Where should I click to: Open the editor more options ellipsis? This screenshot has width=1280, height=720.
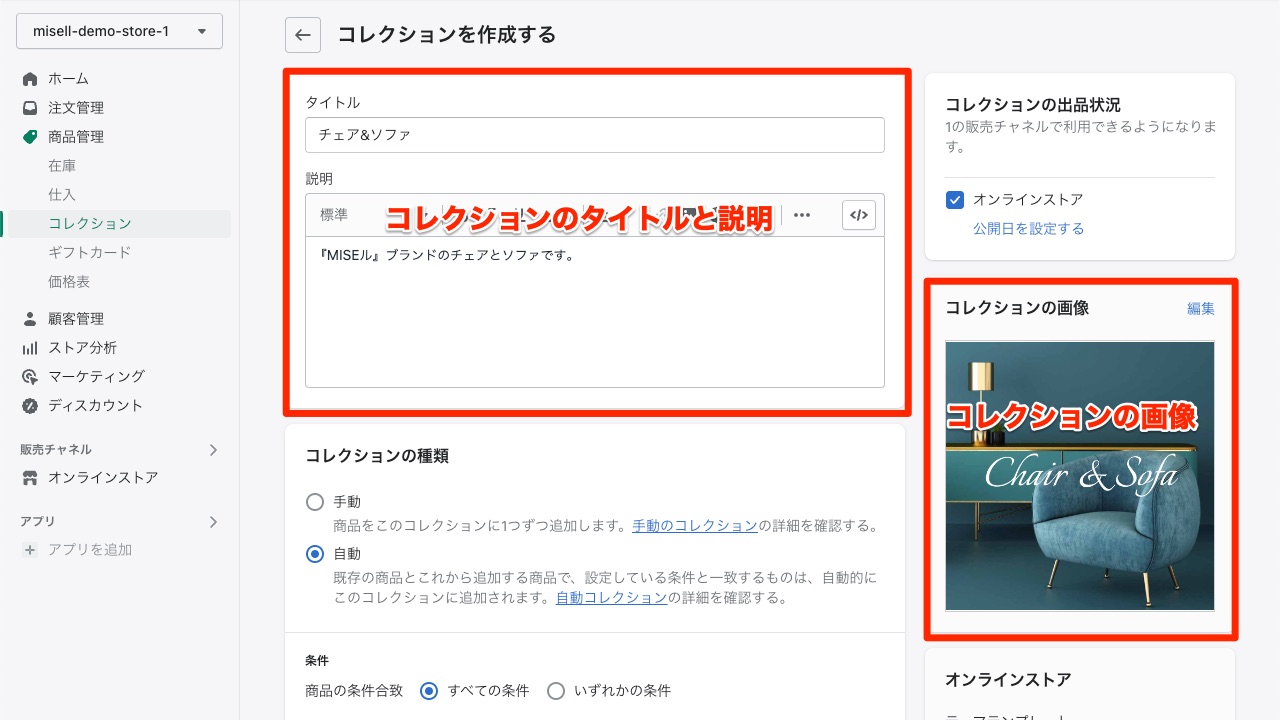tap(802, 215)
